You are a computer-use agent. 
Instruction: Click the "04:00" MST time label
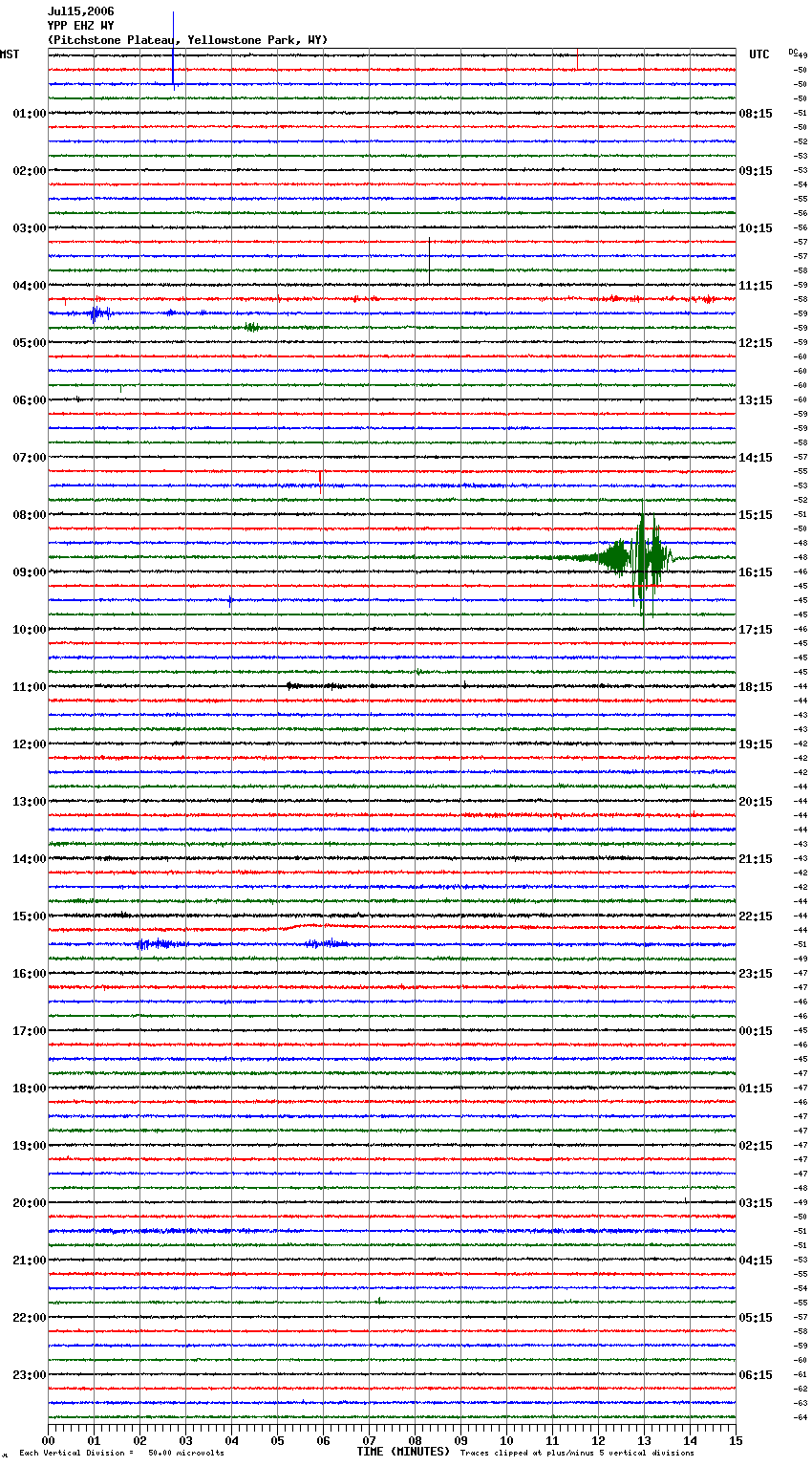pyautogui.click(x=30, y=286)
